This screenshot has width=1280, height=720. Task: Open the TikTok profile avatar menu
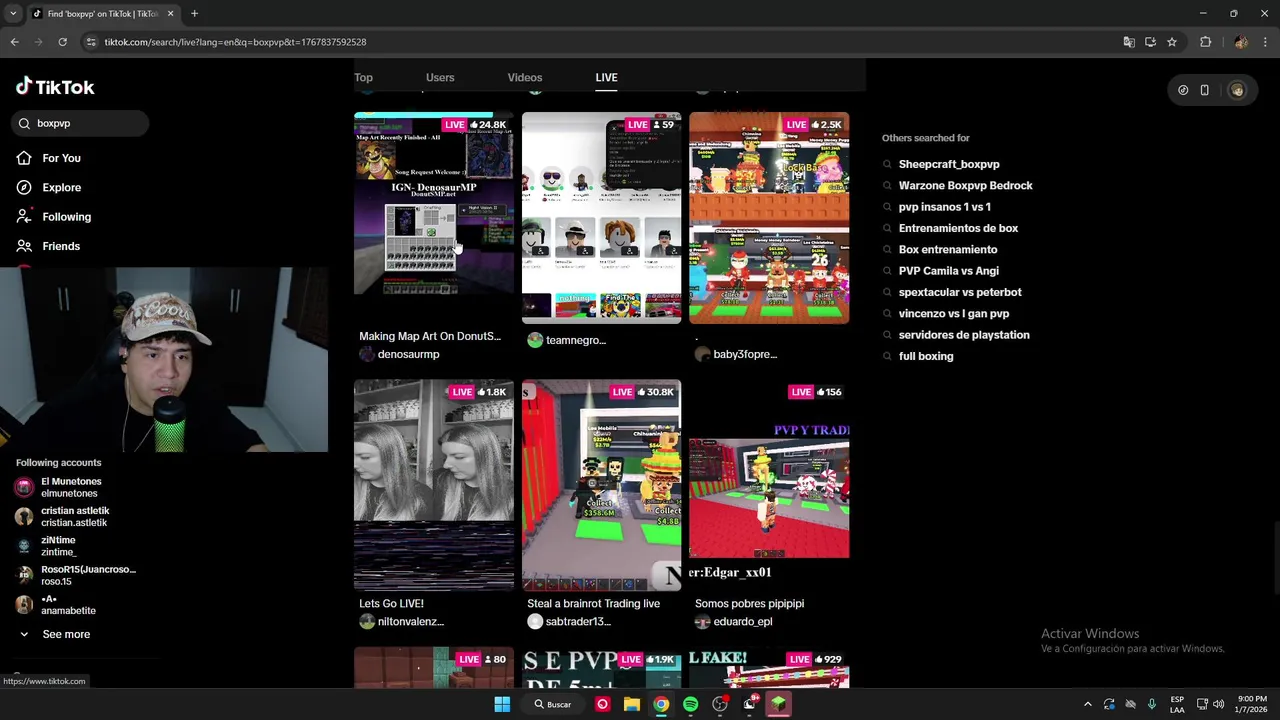click(x=1237, y=90)
